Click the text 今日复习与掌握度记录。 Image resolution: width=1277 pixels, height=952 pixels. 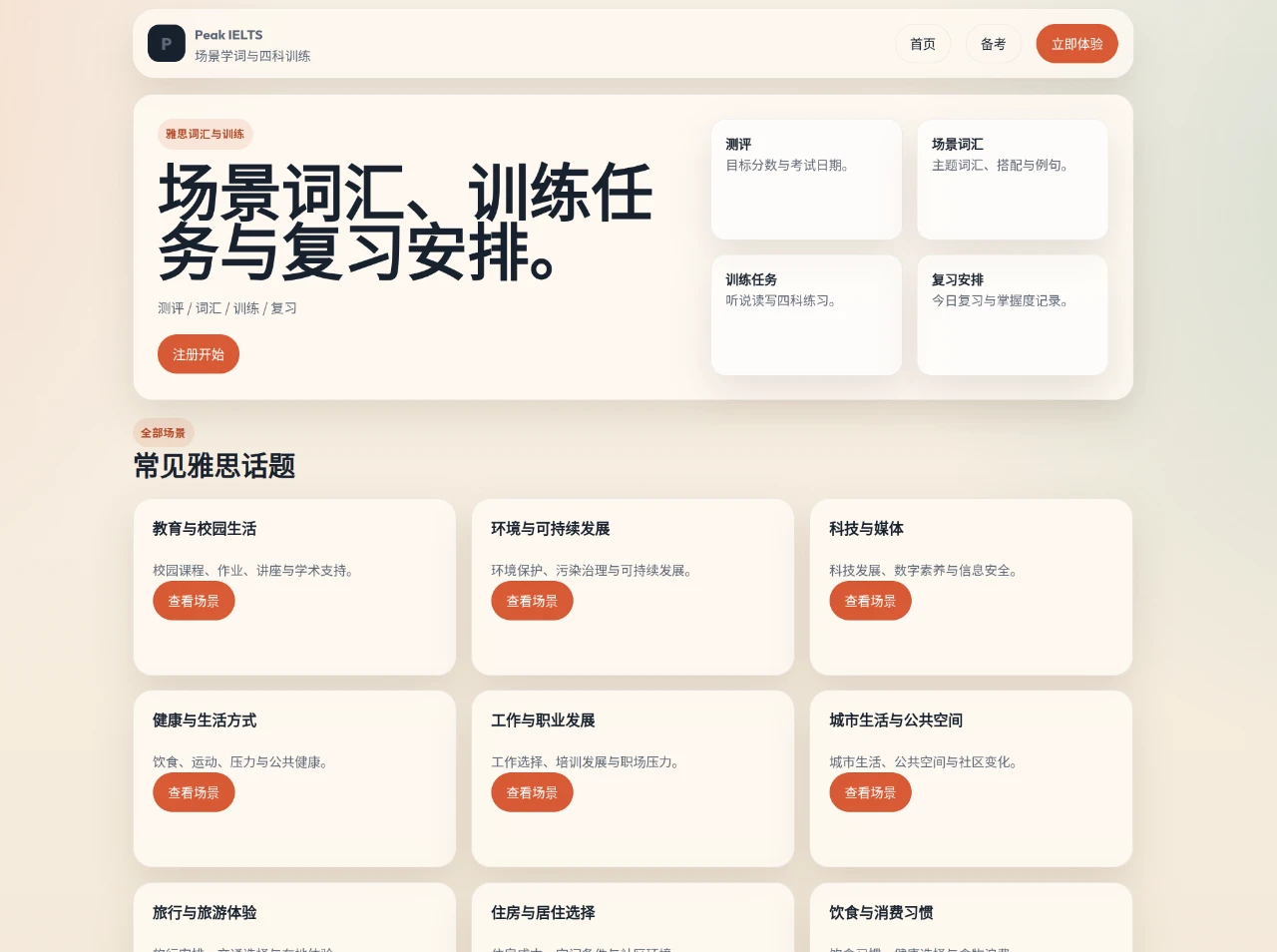(1000, 300)
